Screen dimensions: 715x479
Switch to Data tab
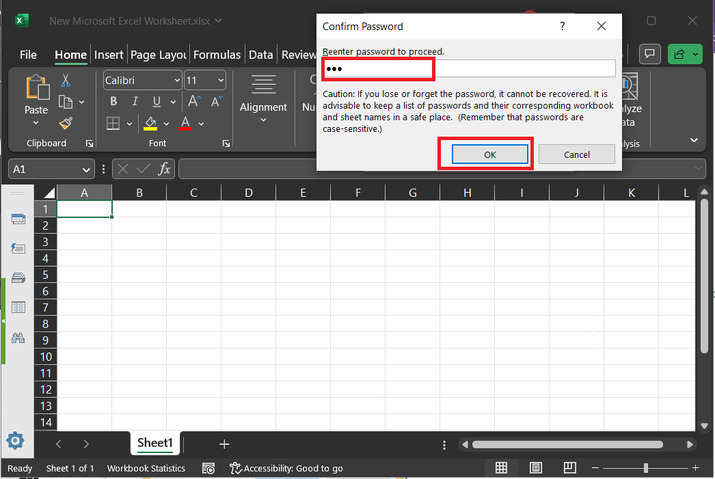click(261, 55)
